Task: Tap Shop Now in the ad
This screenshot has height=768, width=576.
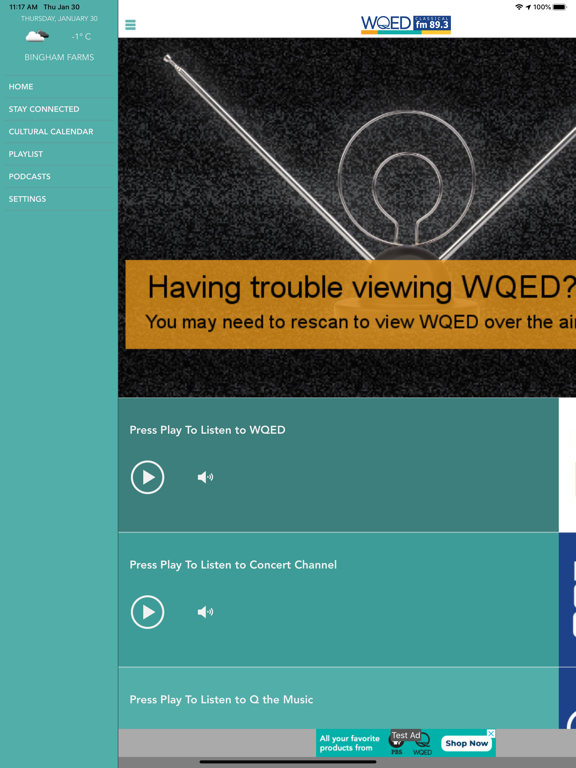Action: [467, 743]
